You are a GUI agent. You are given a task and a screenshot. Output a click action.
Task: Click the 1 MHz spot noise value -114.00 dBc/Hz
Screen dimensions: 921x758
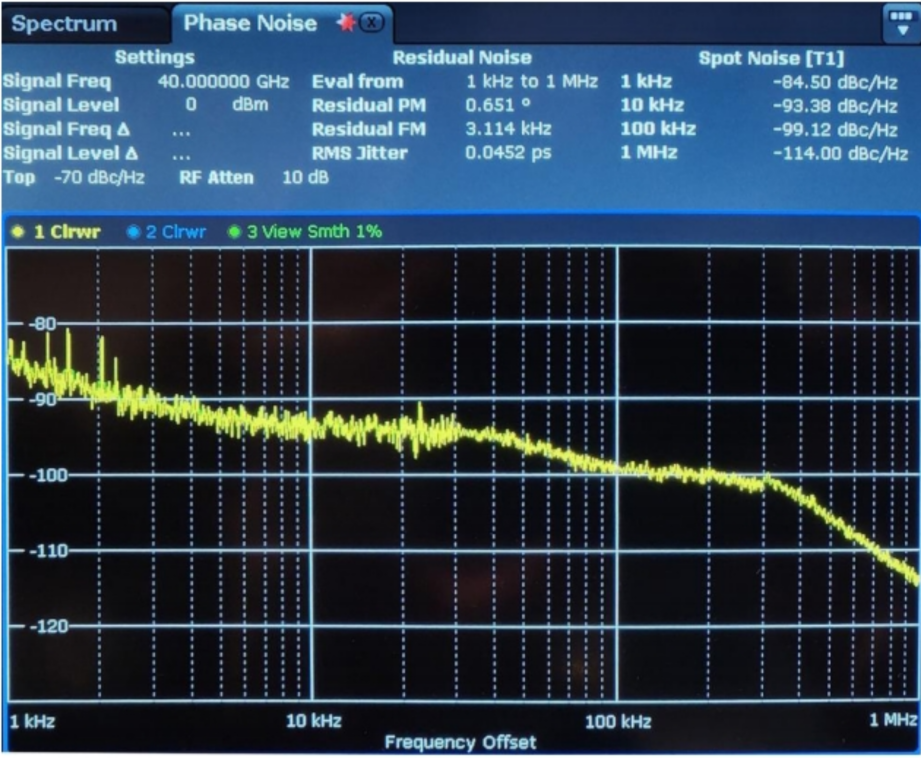click(841, 153)
